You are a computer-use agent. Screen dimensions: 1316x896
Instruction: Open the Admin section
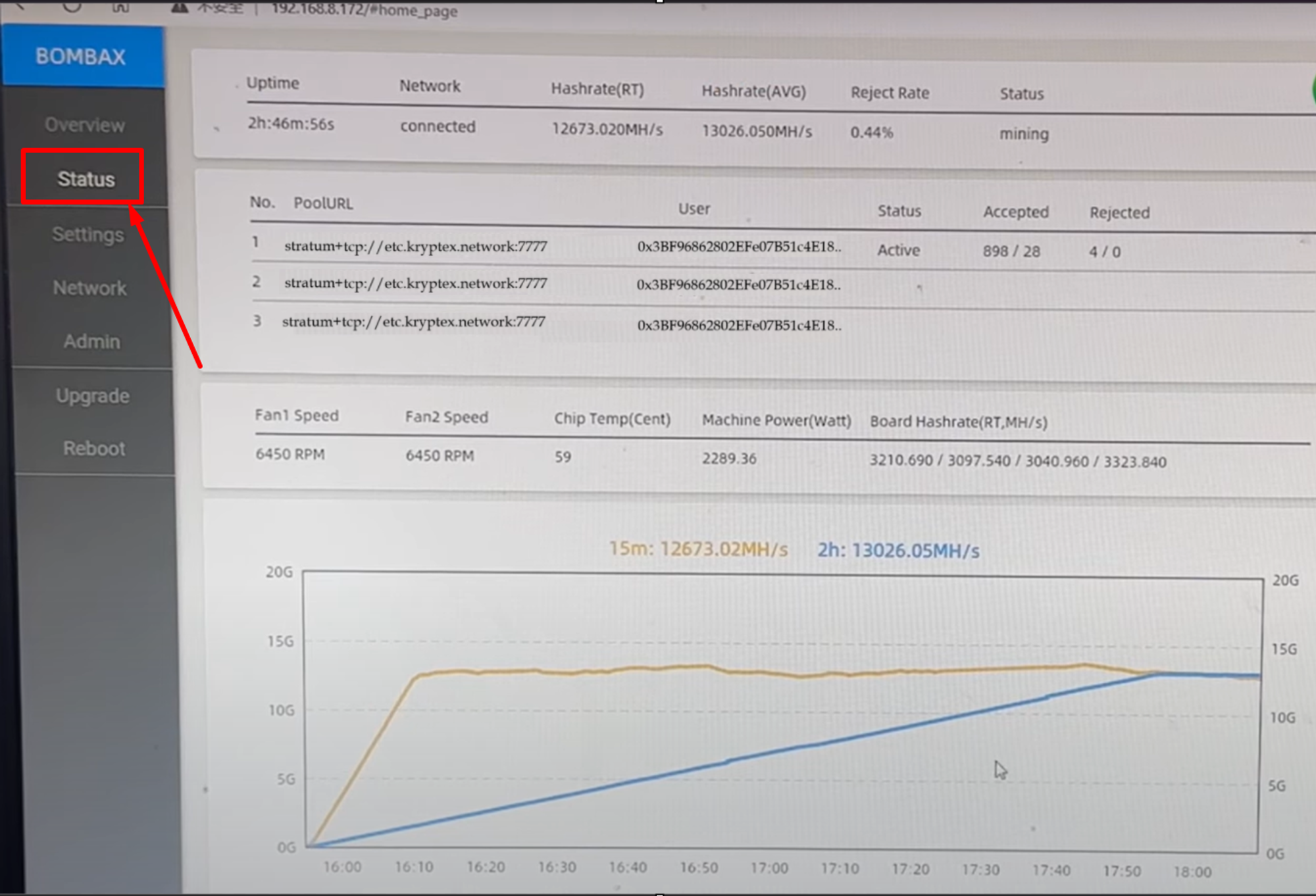[91, 342]
